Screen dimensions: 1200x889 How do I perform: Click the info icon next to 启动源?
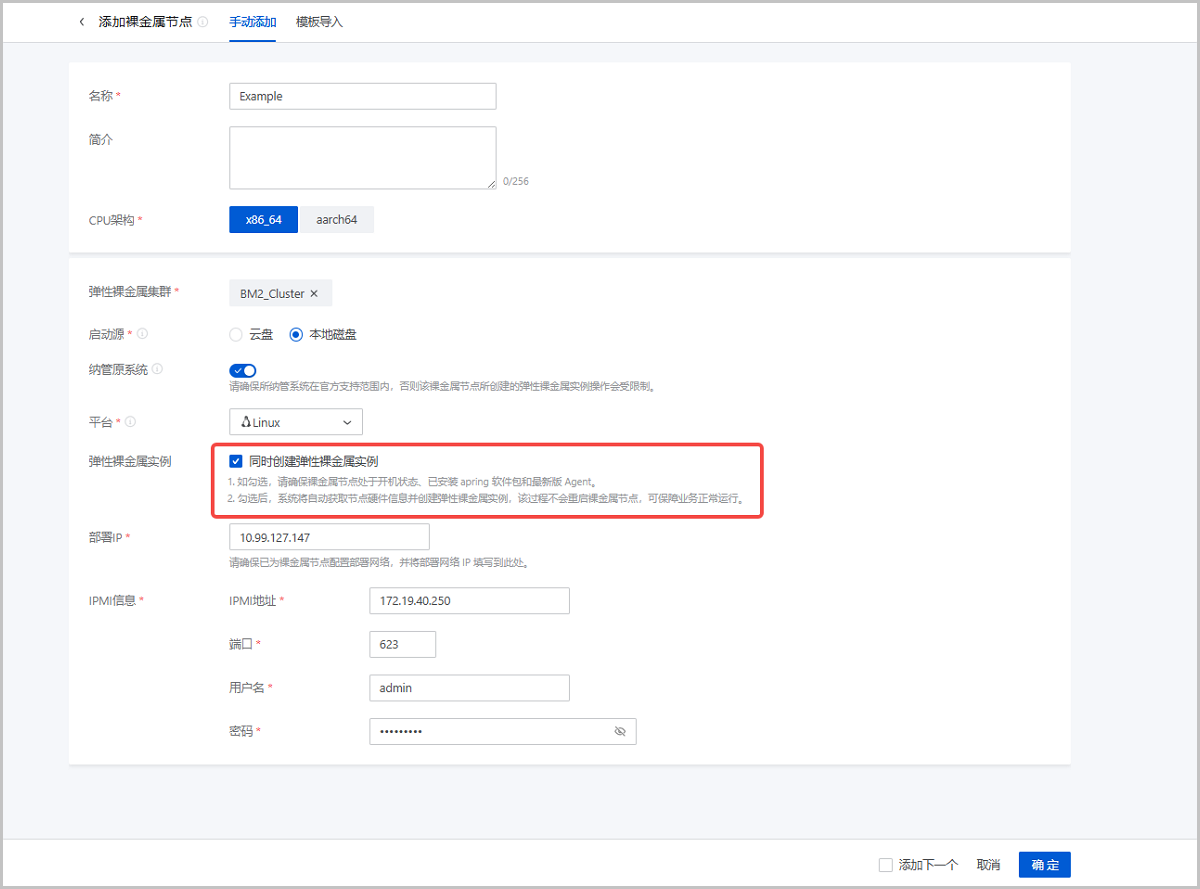[x=142, y=334]
